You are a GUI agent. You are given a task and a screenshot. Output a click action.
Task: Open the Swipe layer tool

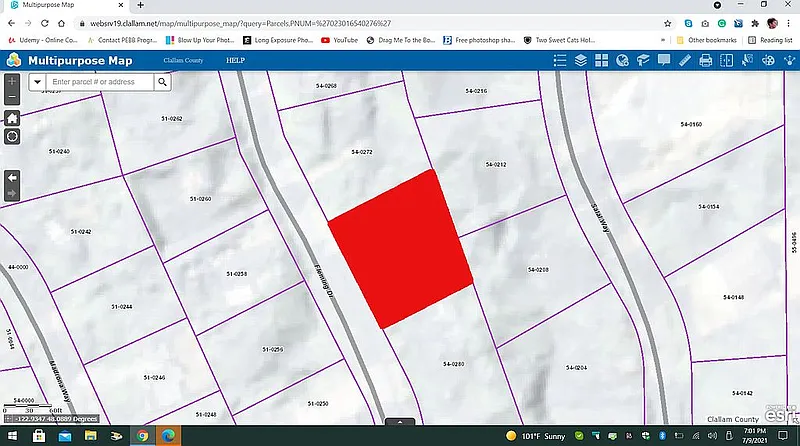(727, 60)
